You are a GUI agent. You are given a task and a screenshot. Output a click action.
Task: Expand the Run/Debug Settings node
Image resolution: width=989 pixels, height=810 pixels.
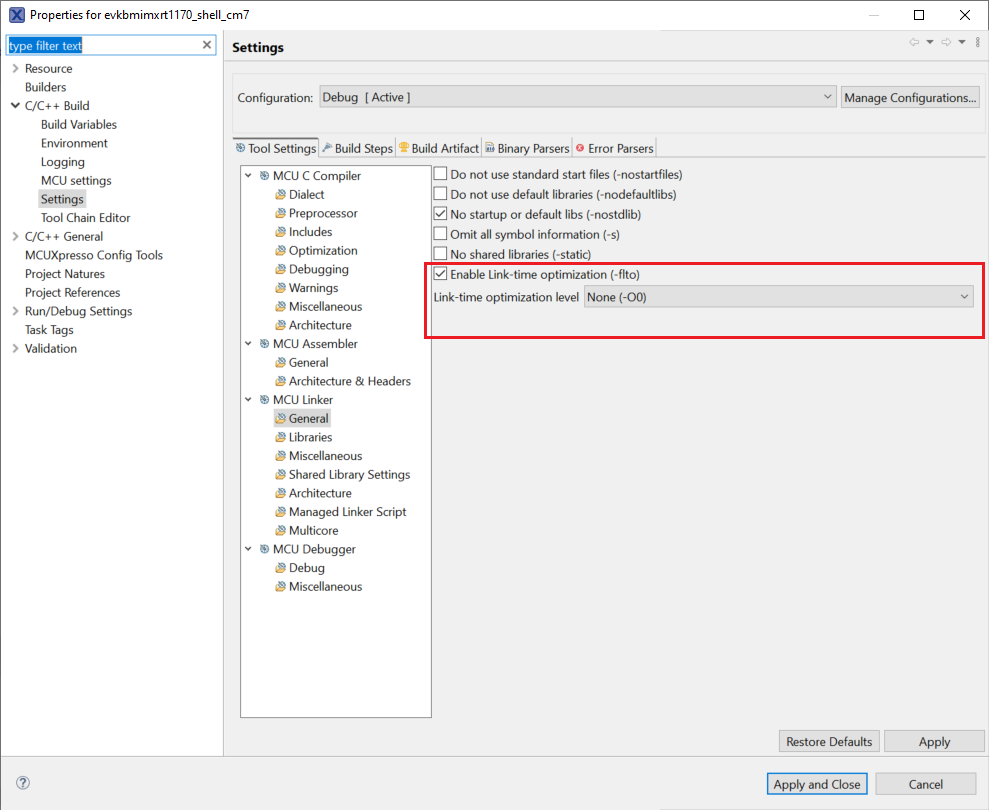(x=15, y=311)
